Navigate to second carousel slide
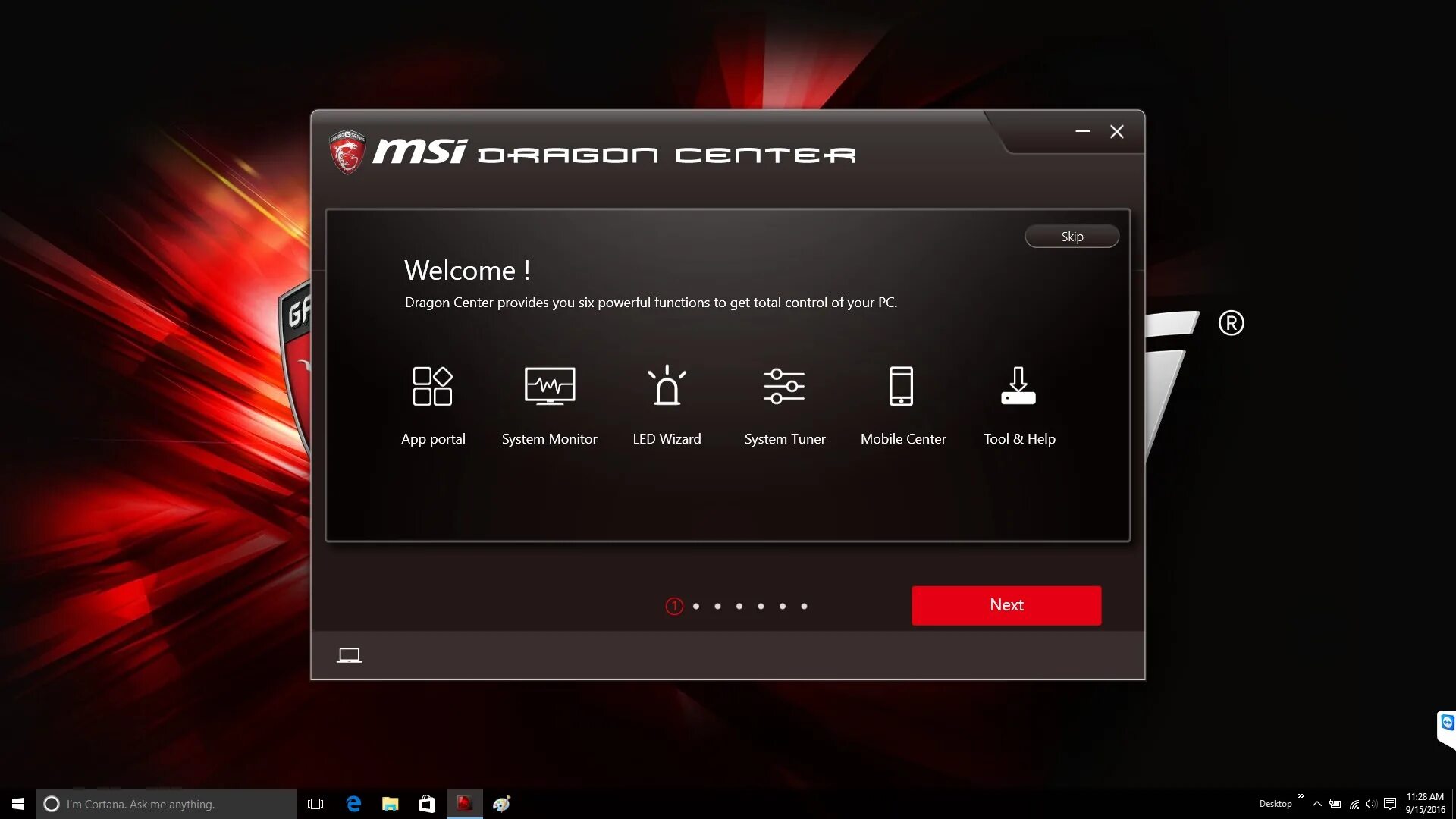The image size is (1456, 819). 696,606
